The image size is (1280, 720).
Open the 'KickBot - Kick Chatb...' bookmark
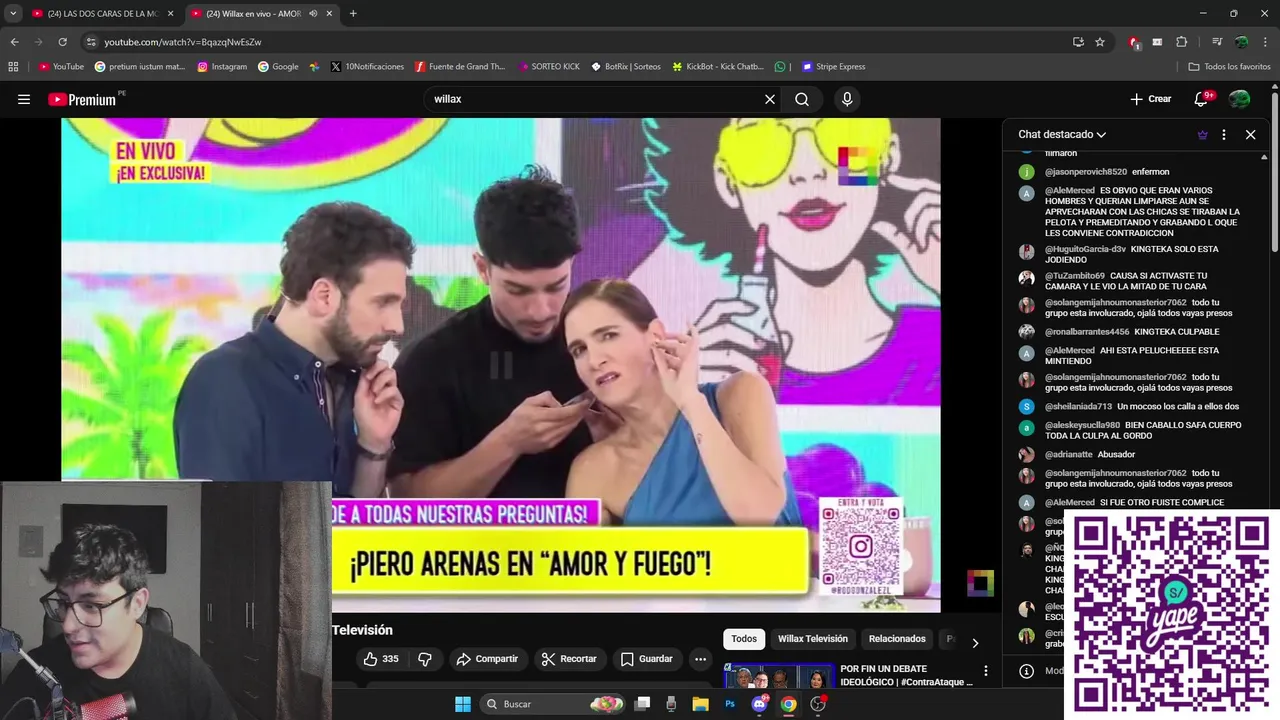point(717,67)
